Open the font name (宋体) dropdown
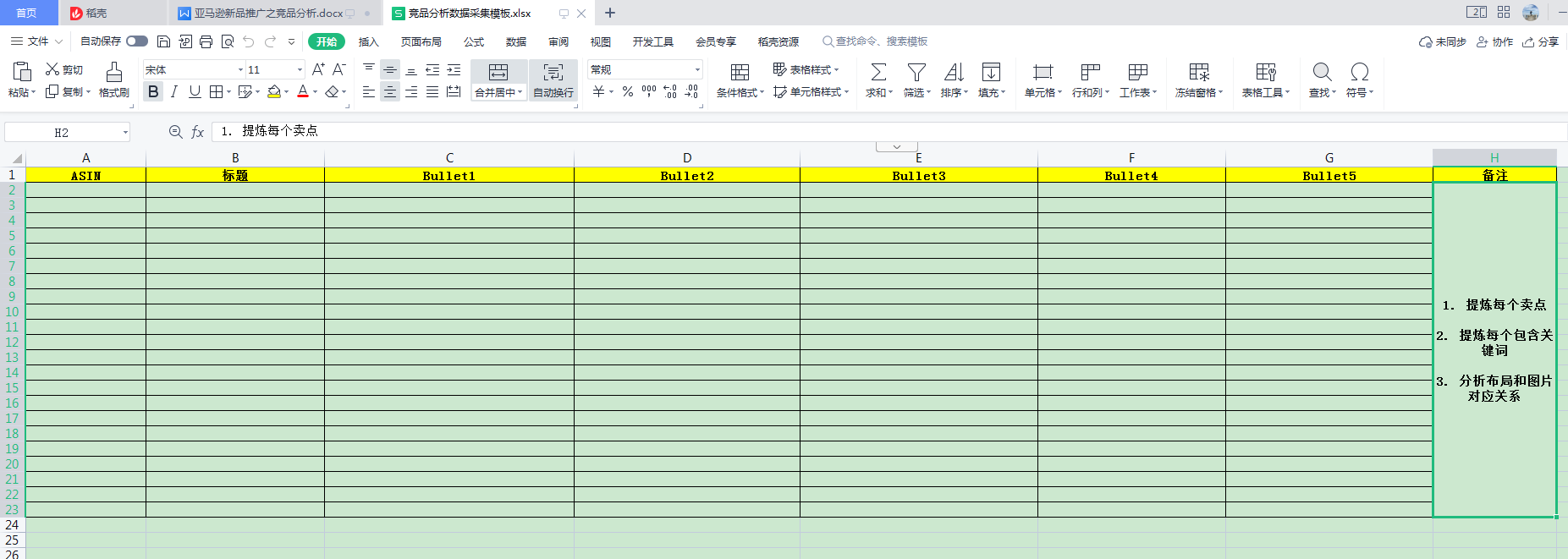 click(x=240, y=69)
